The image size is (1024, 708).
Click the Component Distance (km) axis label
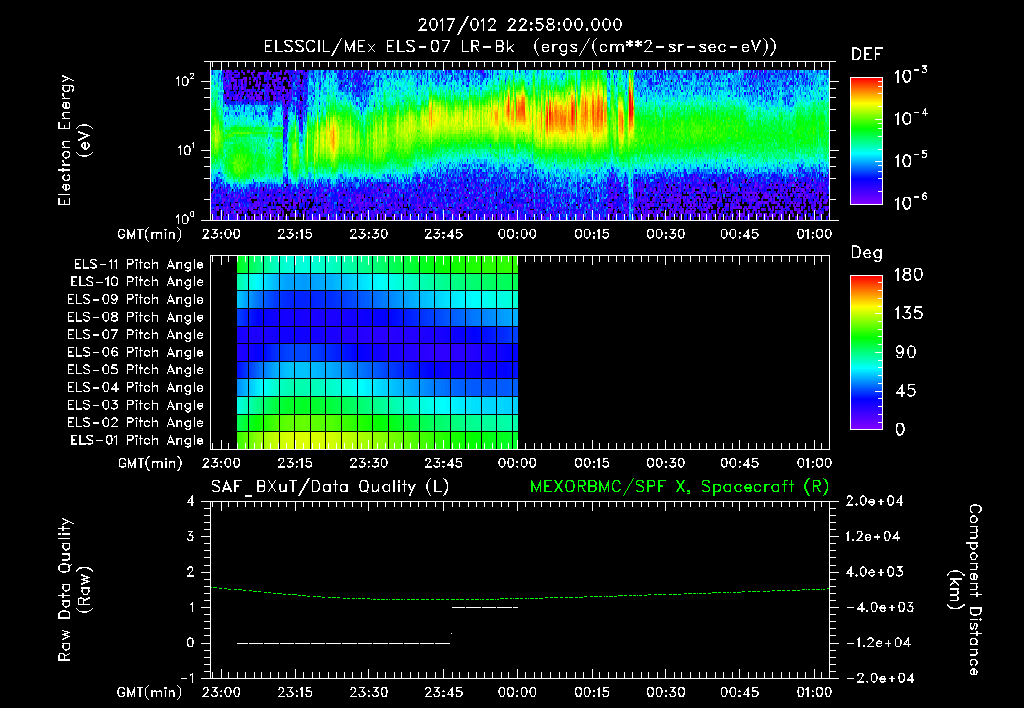click(x=965, y=590)
